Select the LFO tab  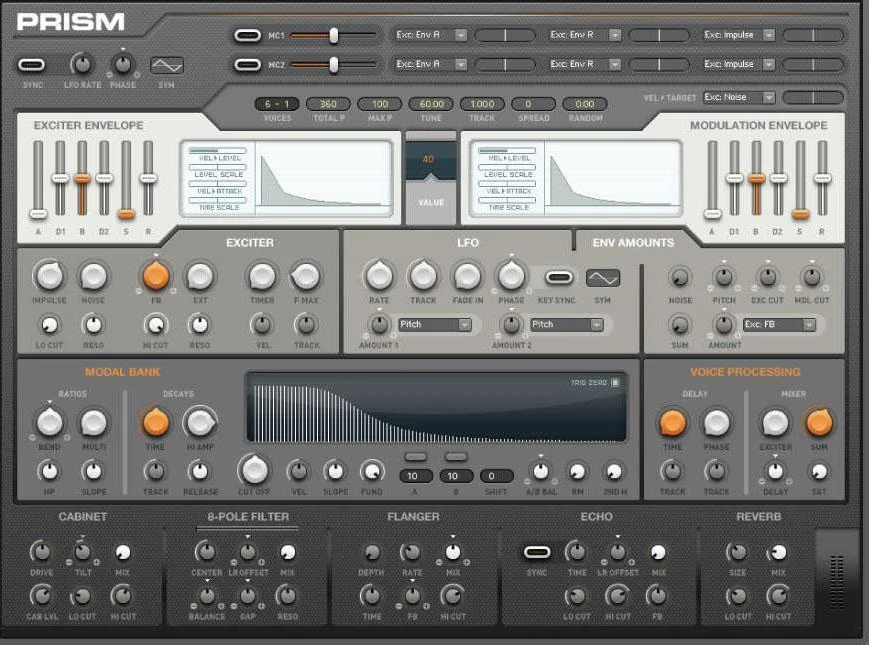[468, 243]
